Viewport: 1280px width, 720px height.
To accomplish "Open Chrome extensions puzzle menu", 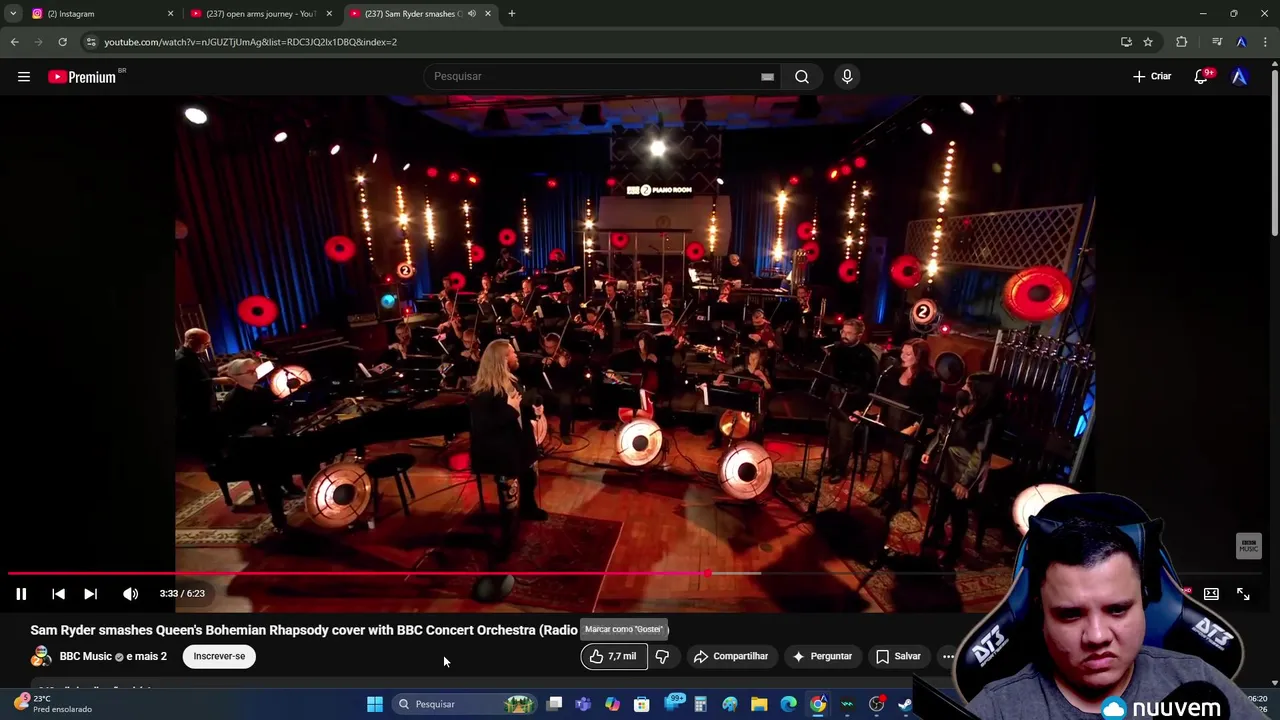I will click(1182, 42).
